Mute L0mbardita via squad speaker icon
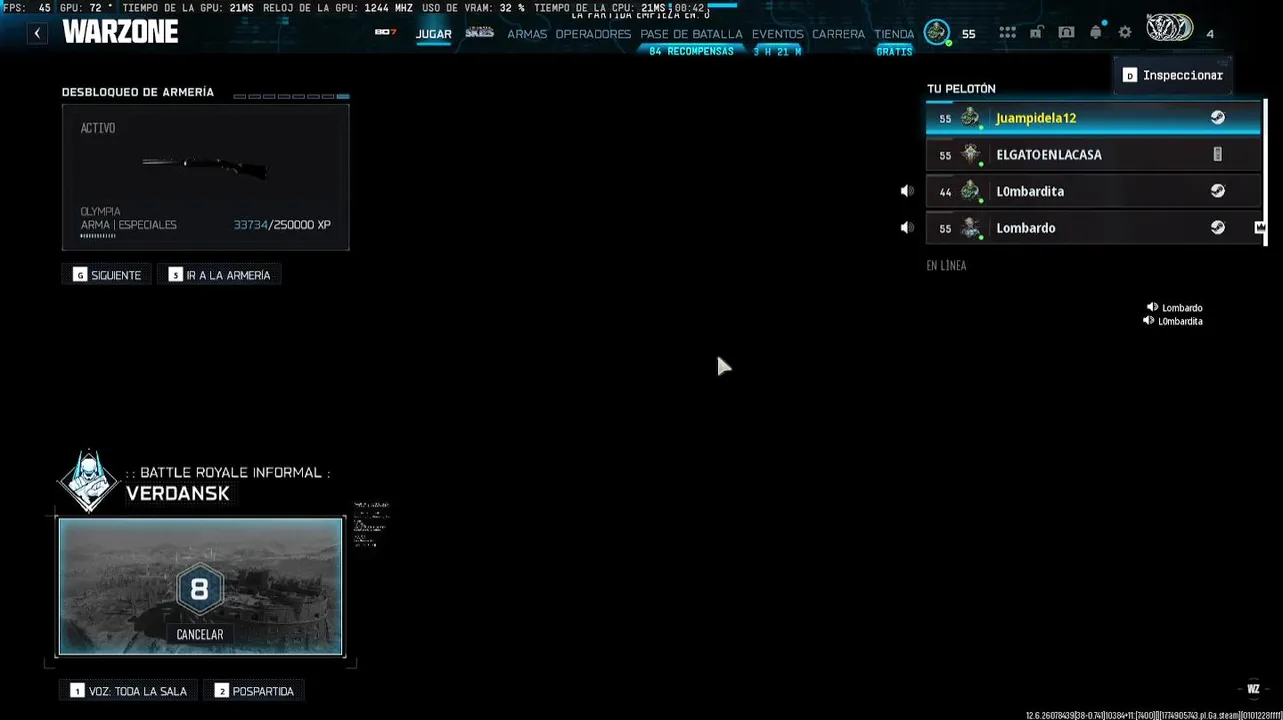Screen dimensions: 1283x720 (x=907, y=191)
